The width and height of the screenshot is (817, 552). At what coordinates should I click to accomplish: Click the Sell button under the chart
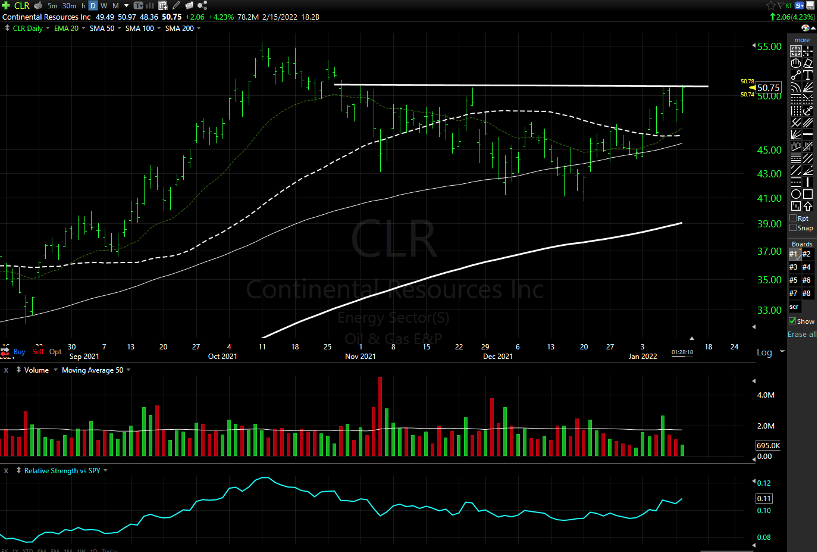pos(38,352)
